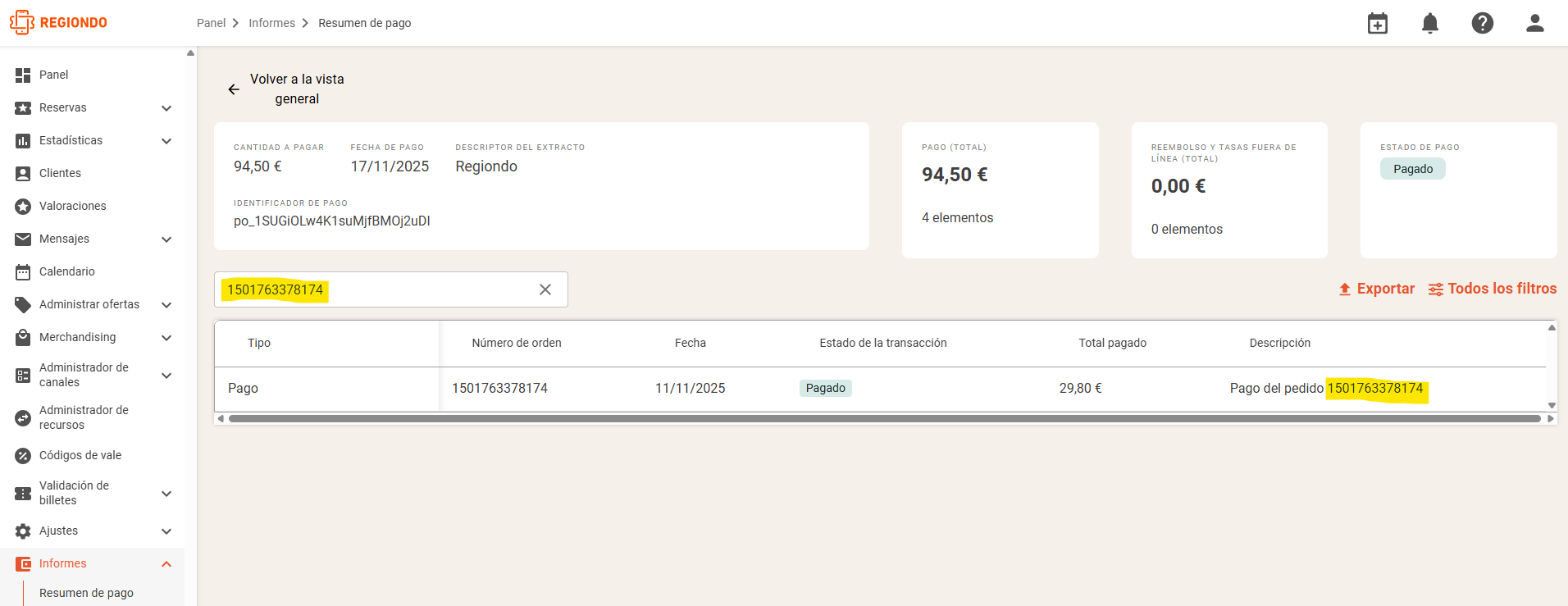Open the user account icon
The image size is (1568, 606).
(1535, 23)
